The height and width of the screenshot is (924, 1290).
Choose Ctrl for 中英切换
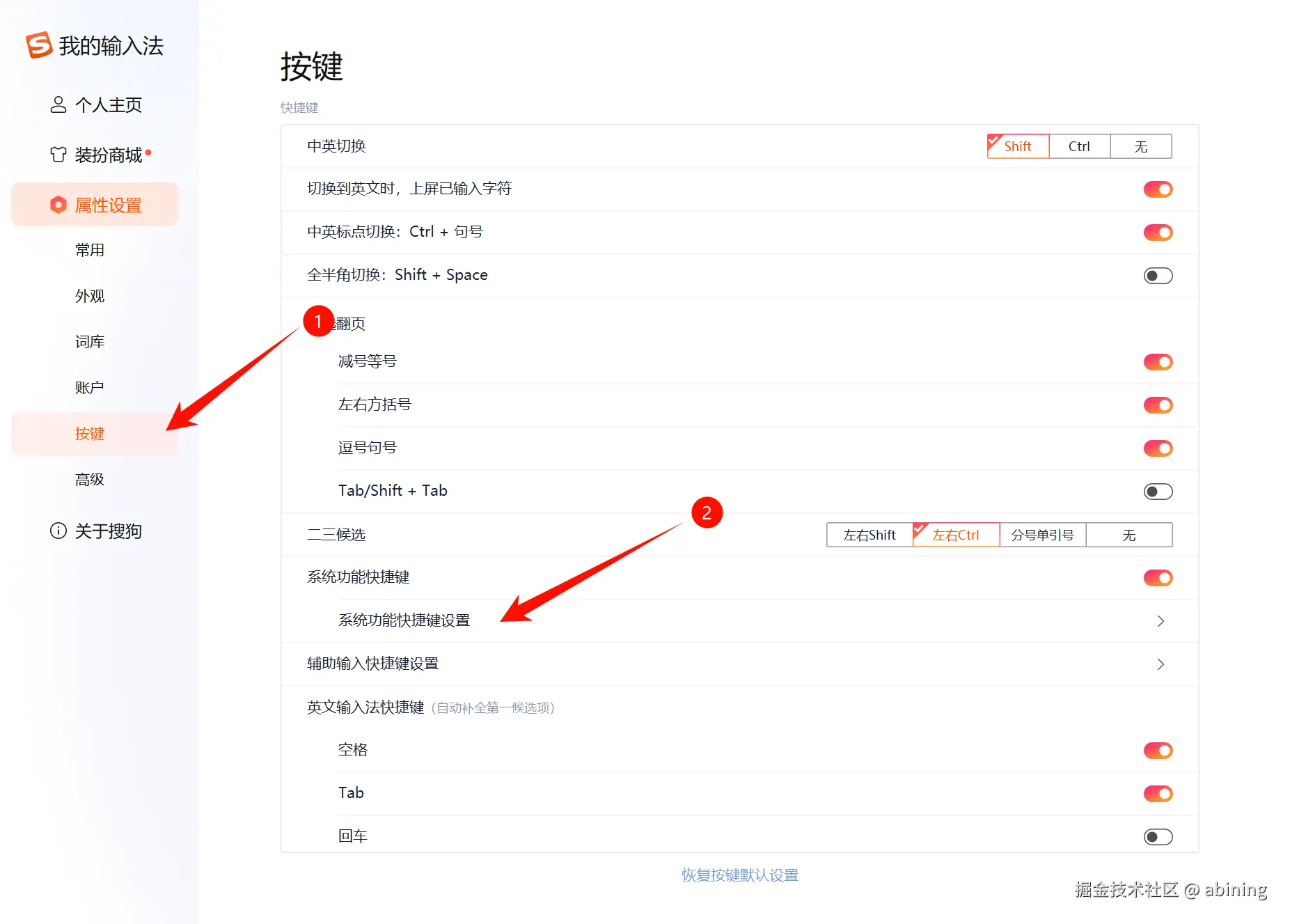pos(1079,146)
